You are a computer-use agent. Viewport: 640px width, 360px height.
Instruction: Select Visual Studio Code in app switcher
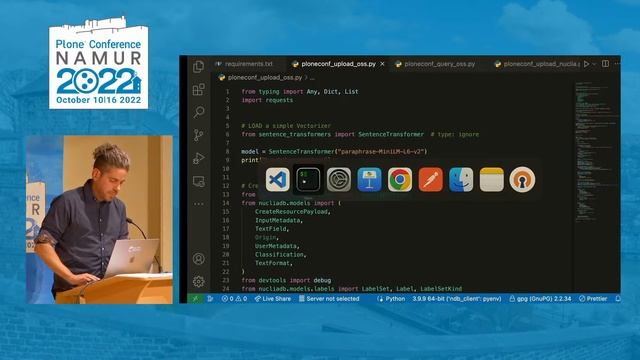click(278, 180)
